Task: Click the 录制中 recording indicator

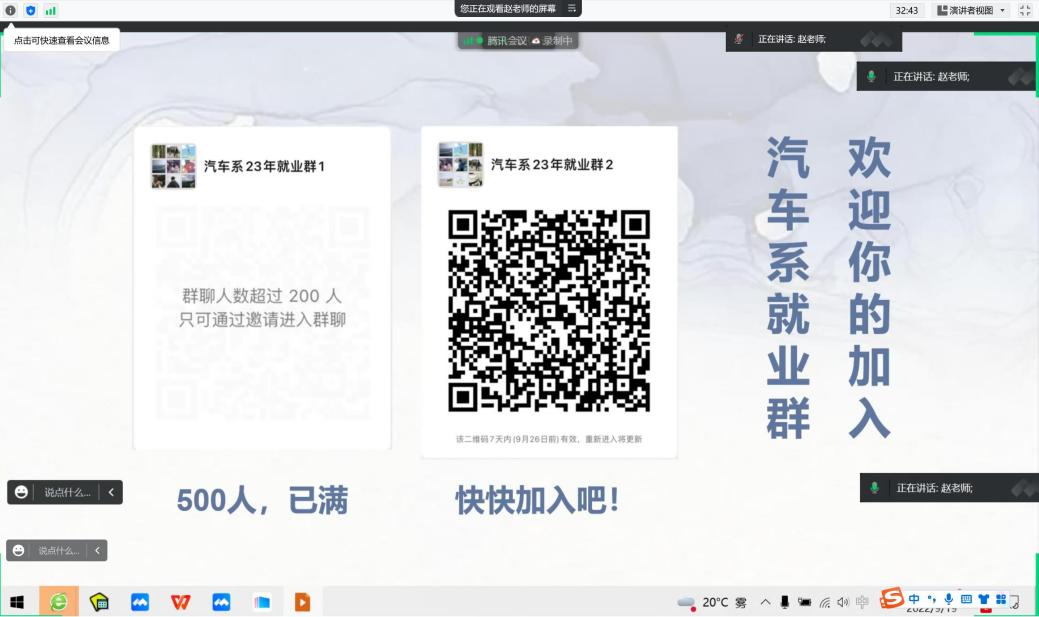Action: coord(553,40)
